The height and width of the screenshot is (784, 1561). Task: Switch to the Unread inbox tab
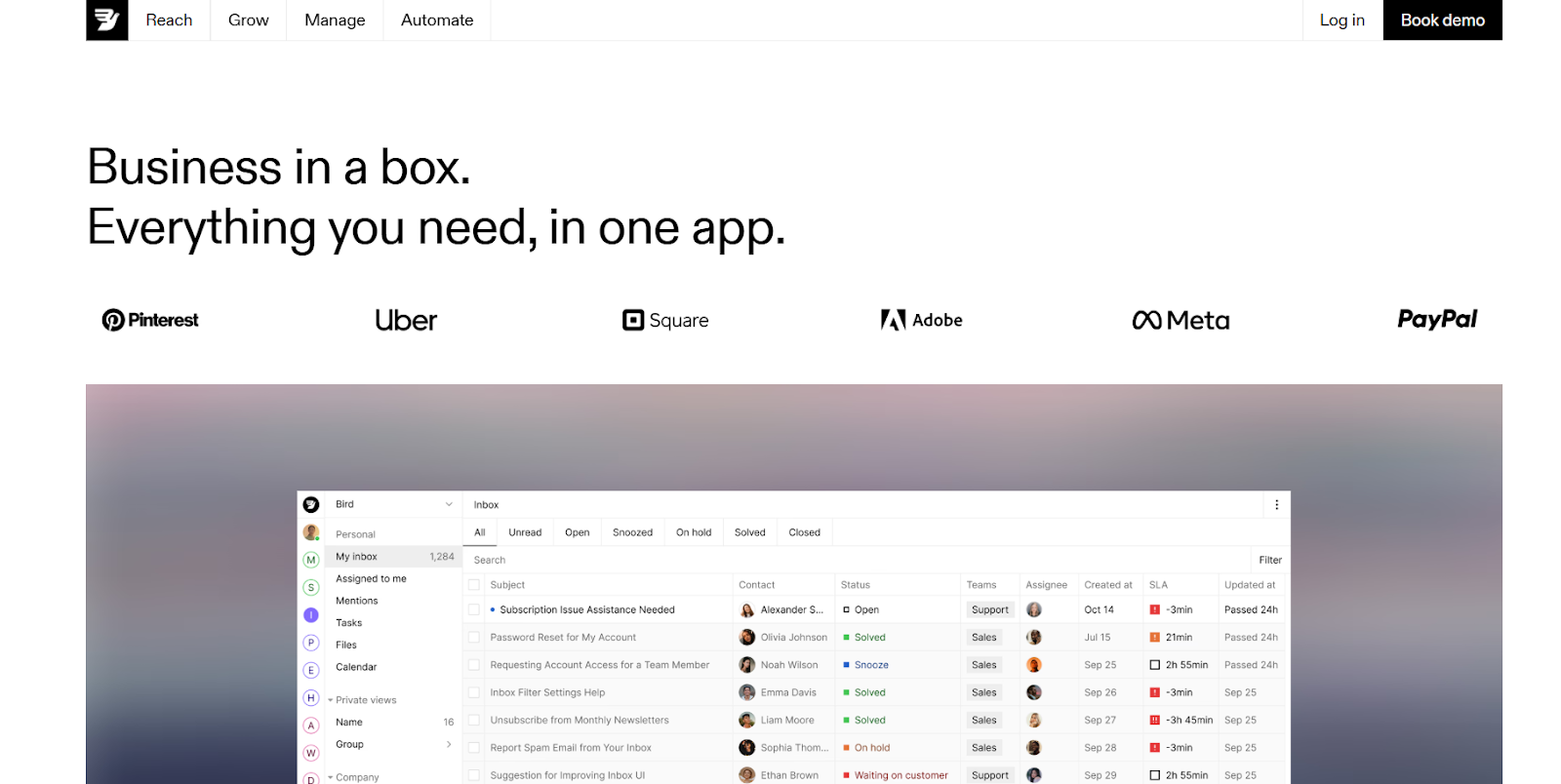pyautogui.click(x=525, y=532)
